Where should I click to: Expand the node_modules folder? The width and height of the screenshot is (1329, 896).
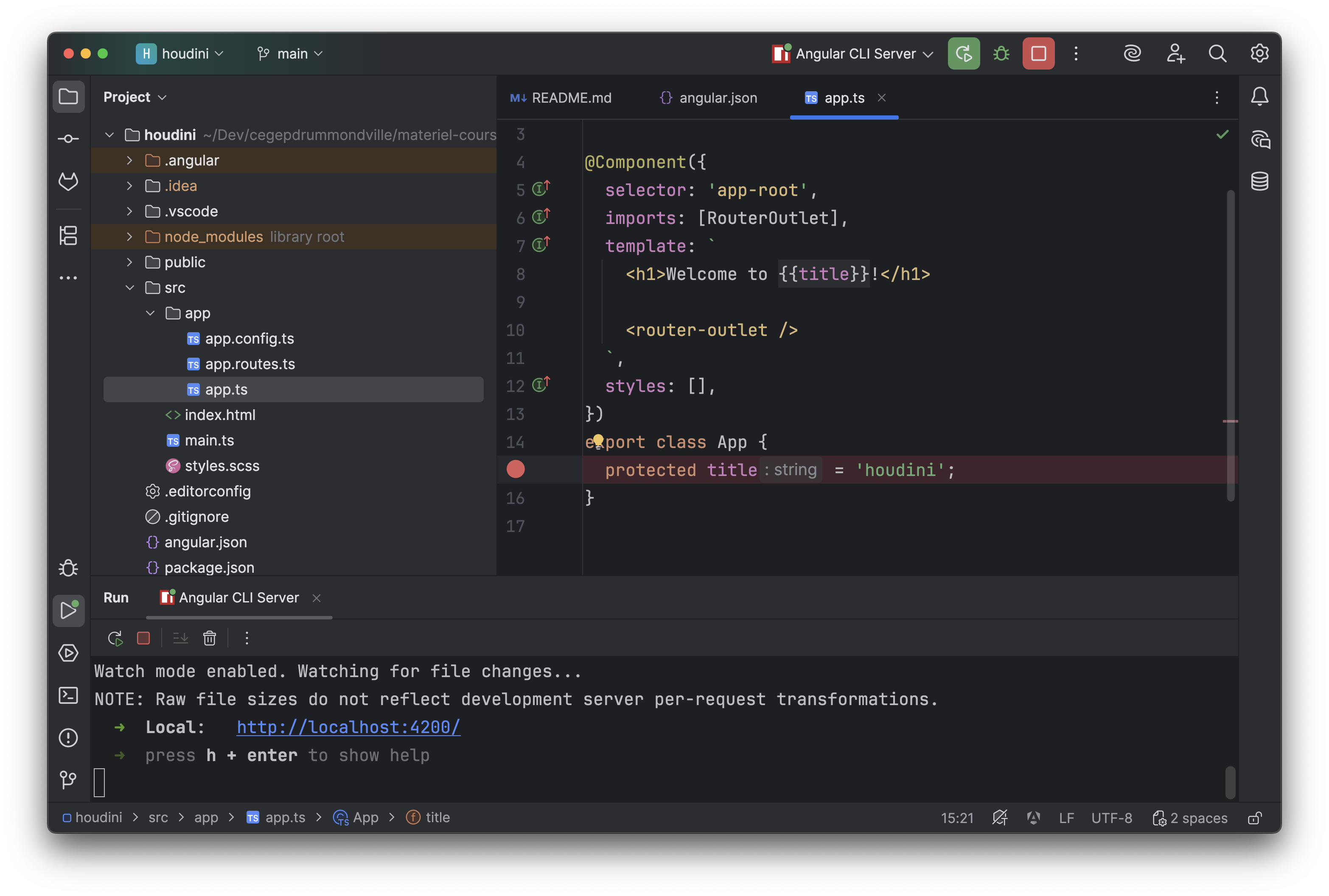coord(130,237)
